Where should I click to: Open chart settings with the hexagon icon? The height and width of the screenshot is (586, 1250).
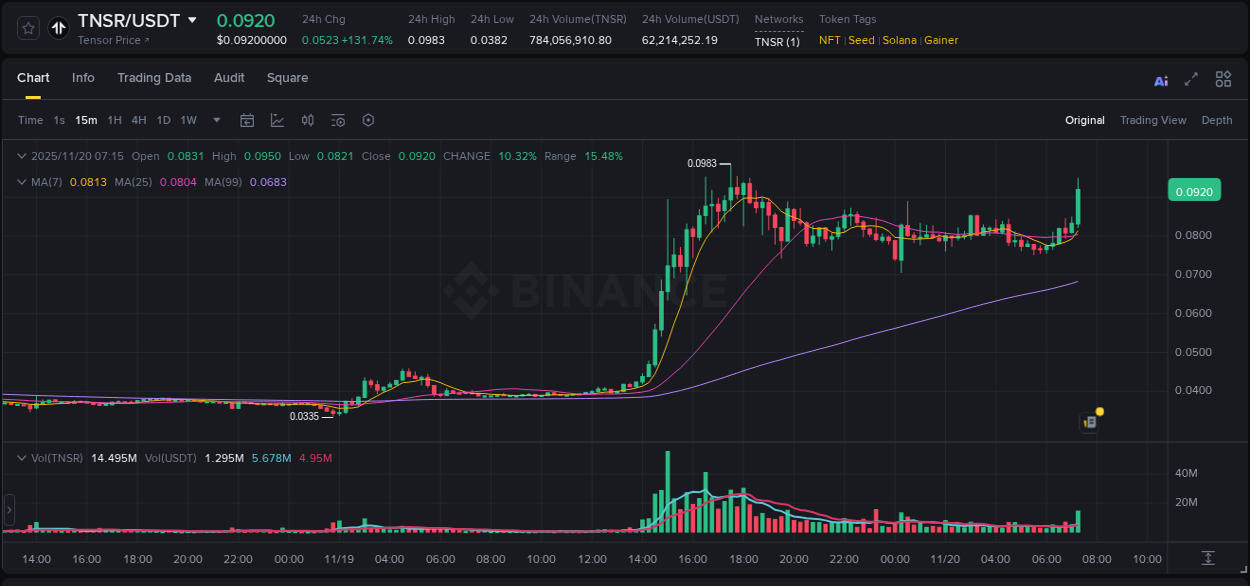[x=368, y=120]
